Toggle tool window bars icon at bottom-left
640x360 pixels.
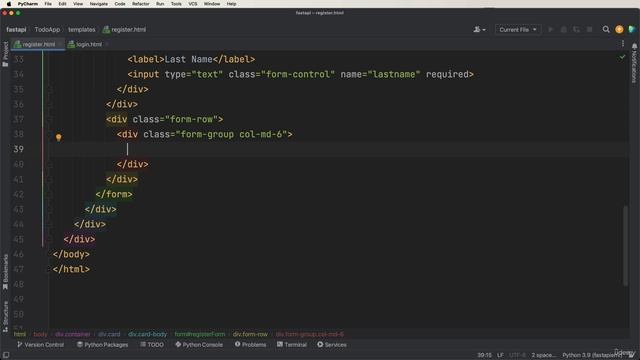(x=6, y=355)
